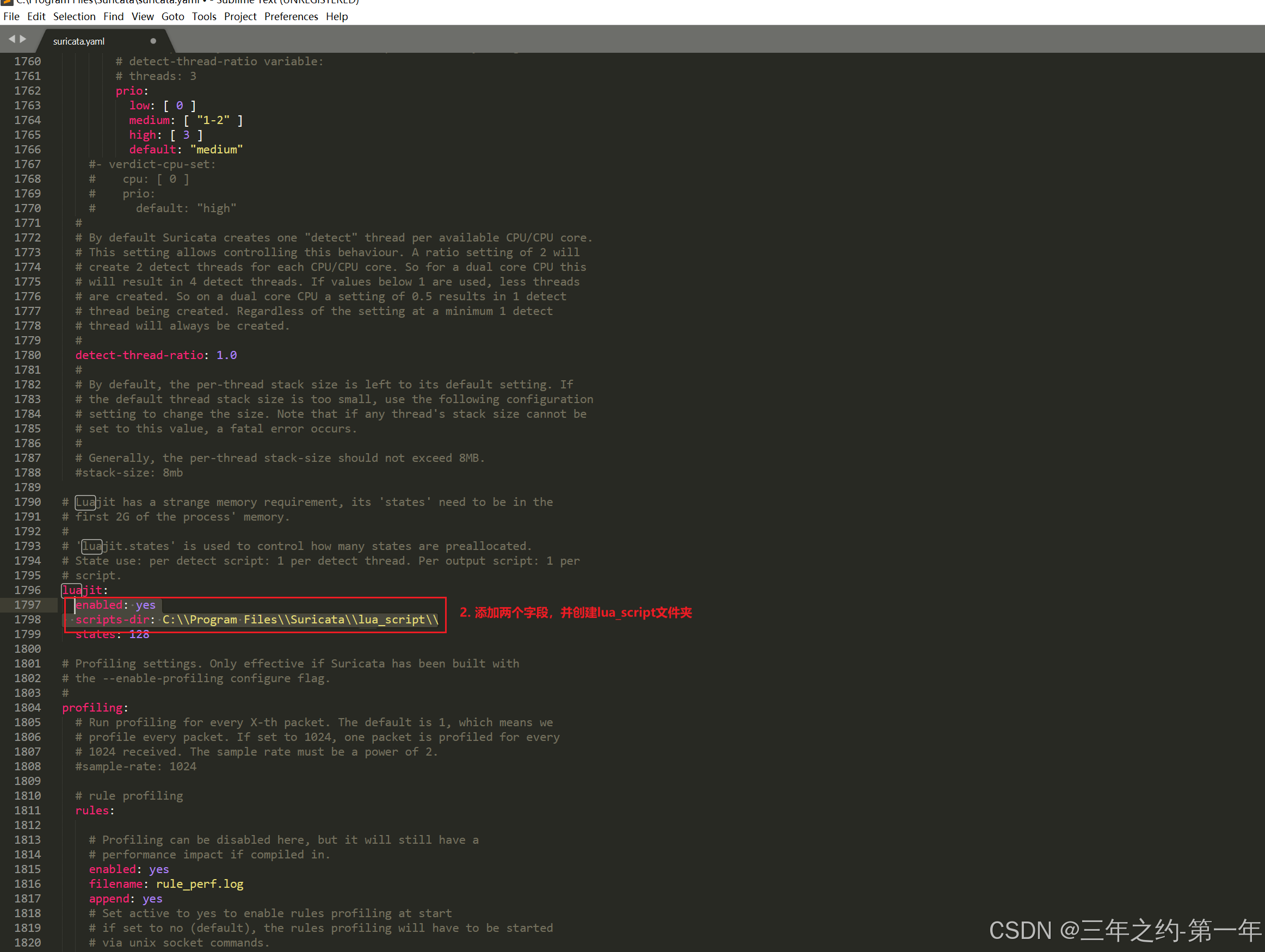
Task: Click the detect-thread-ratio key on line 1780
Action: point(139,355)
